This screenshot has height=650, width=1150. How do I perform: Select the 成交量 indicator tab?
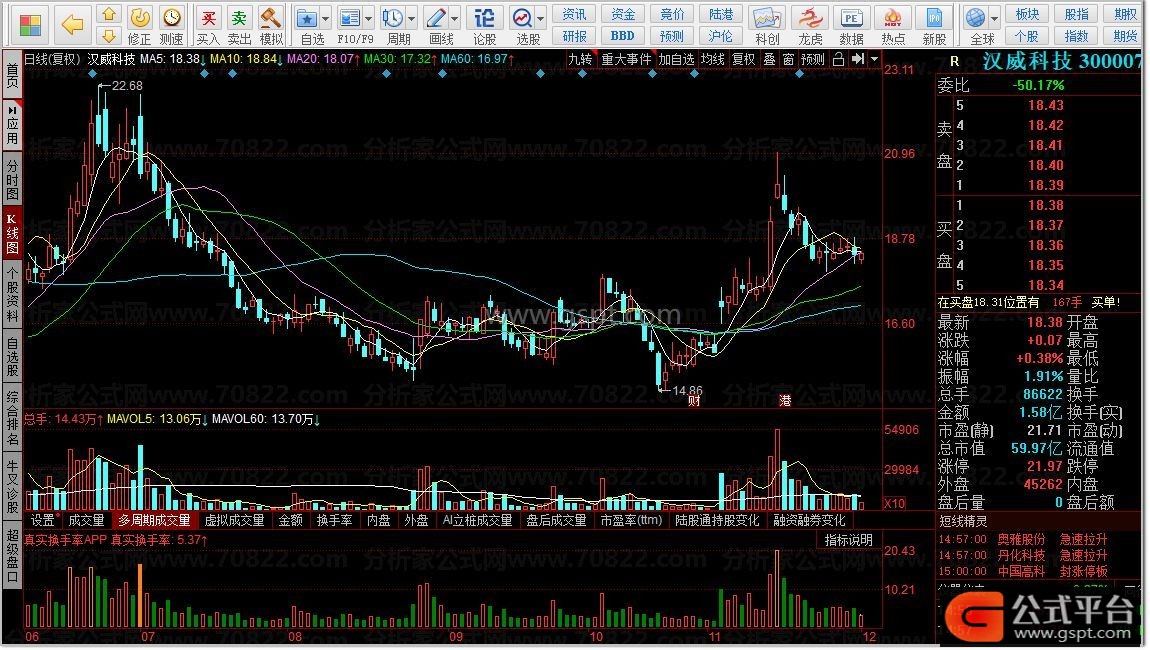click(87, 520)
